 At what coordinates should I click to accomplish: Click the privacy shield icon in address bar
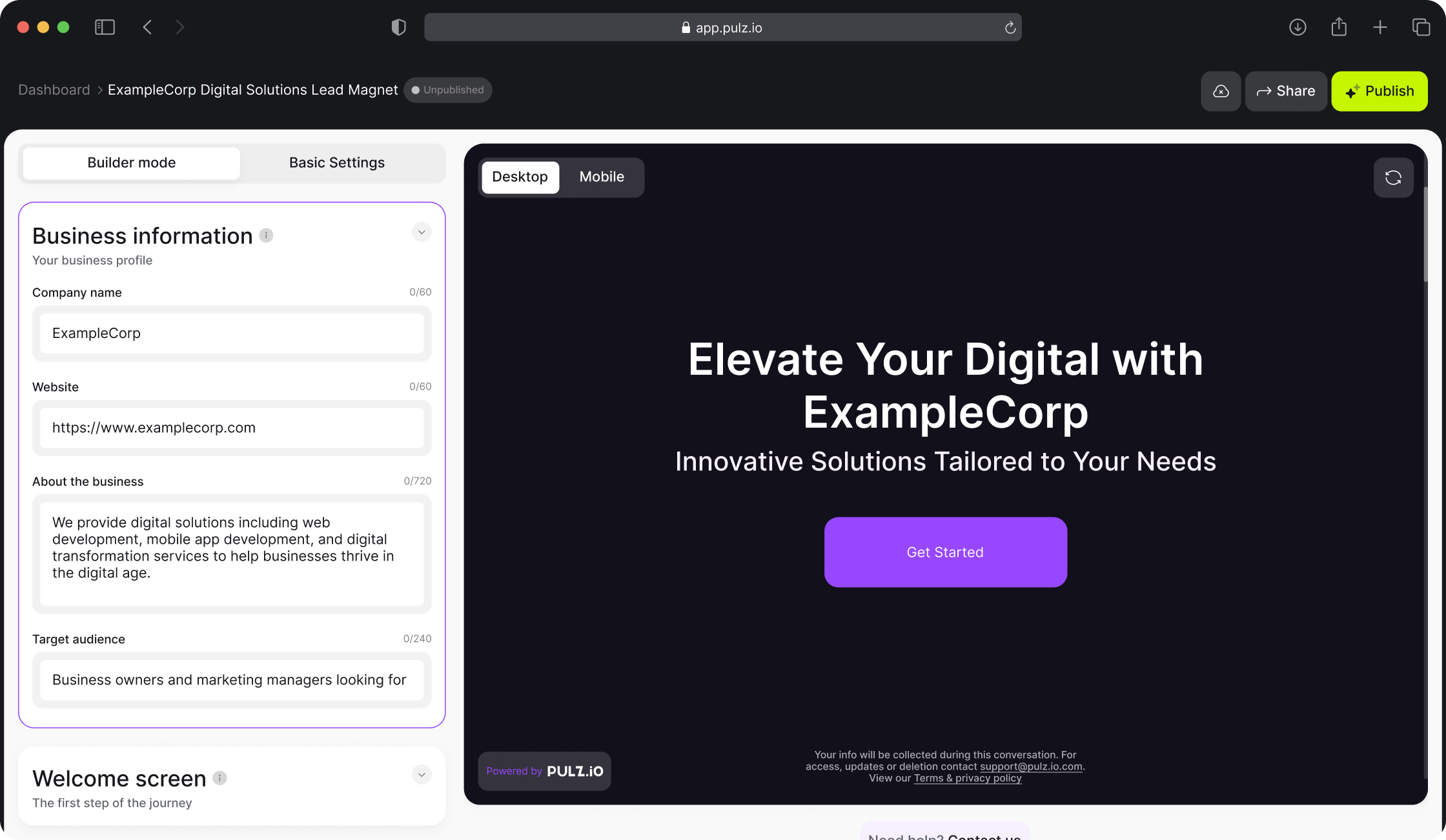[x=398, y=27]
